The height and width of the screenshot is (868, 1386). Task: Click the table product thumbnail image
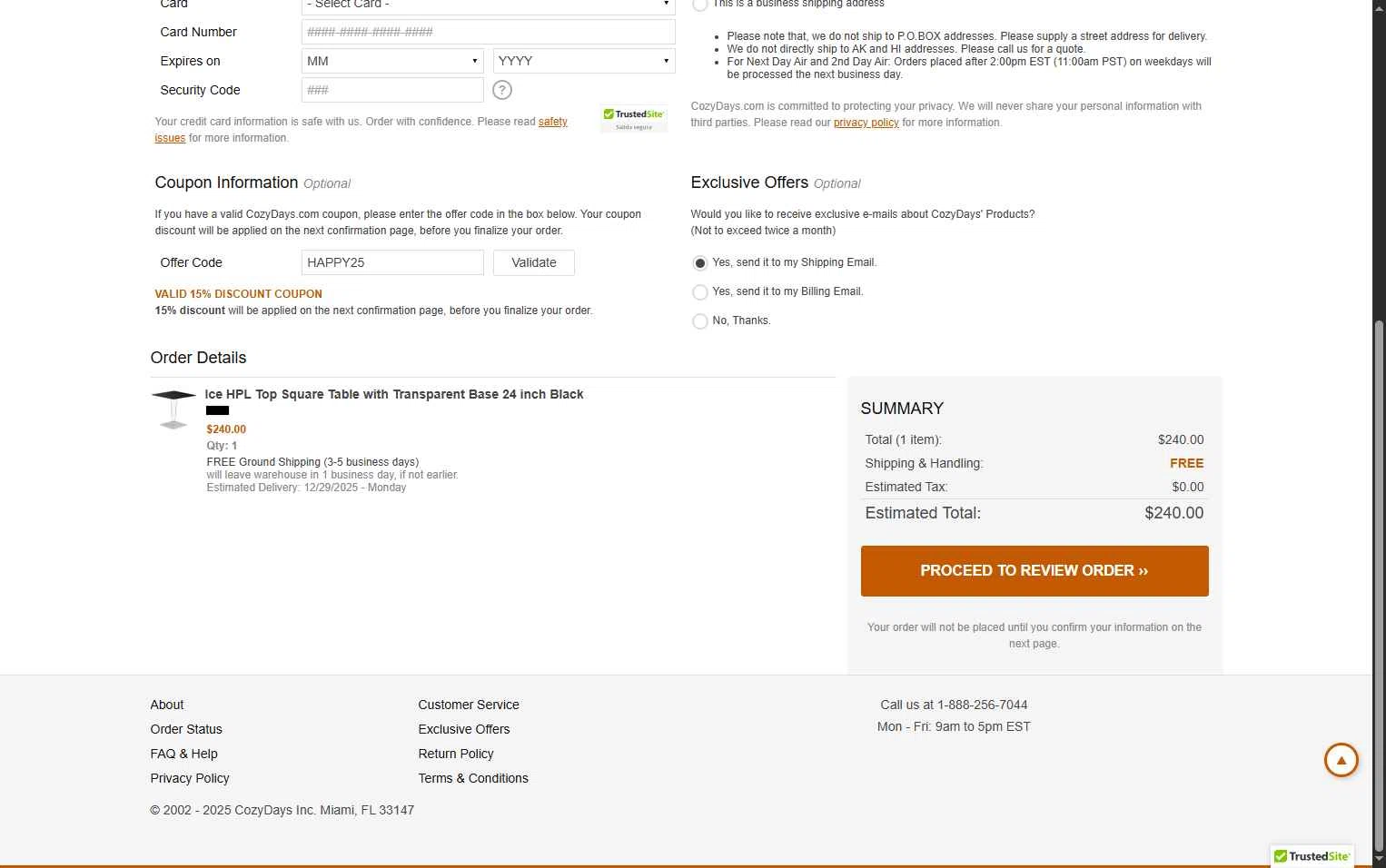[173, 409]
